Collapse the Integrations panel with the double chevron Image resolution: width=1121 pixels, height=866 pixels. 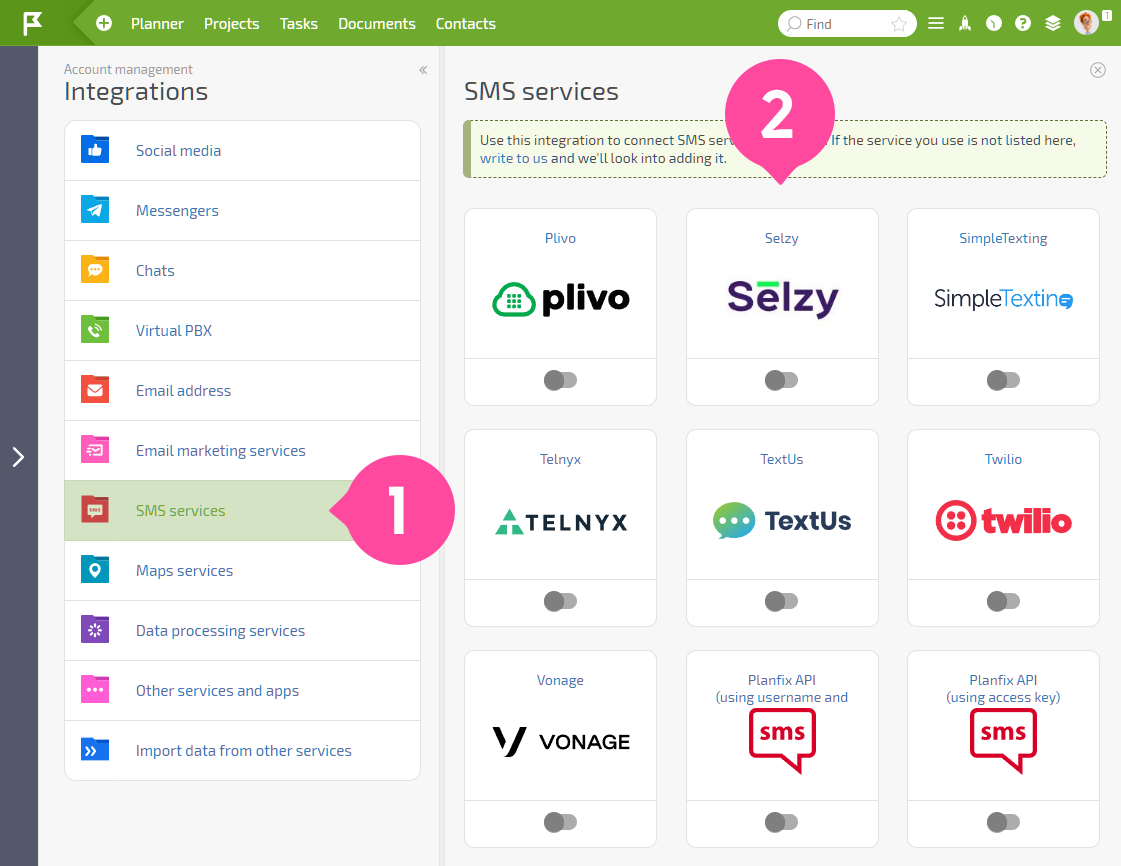tap(423, 70)
